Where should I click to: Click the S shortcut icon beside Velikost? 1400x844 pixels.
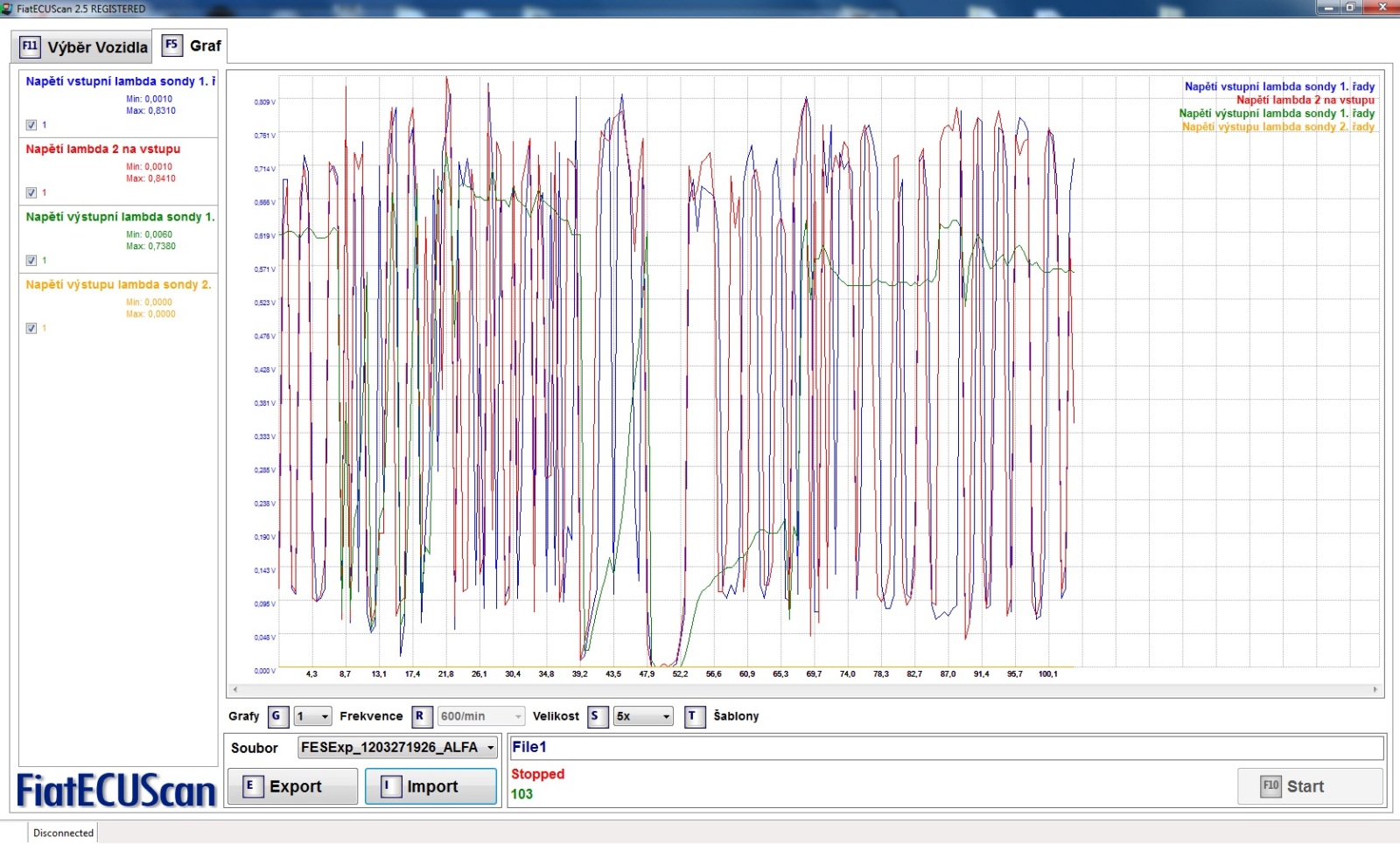pyautogui.click(x=596, y=716)
